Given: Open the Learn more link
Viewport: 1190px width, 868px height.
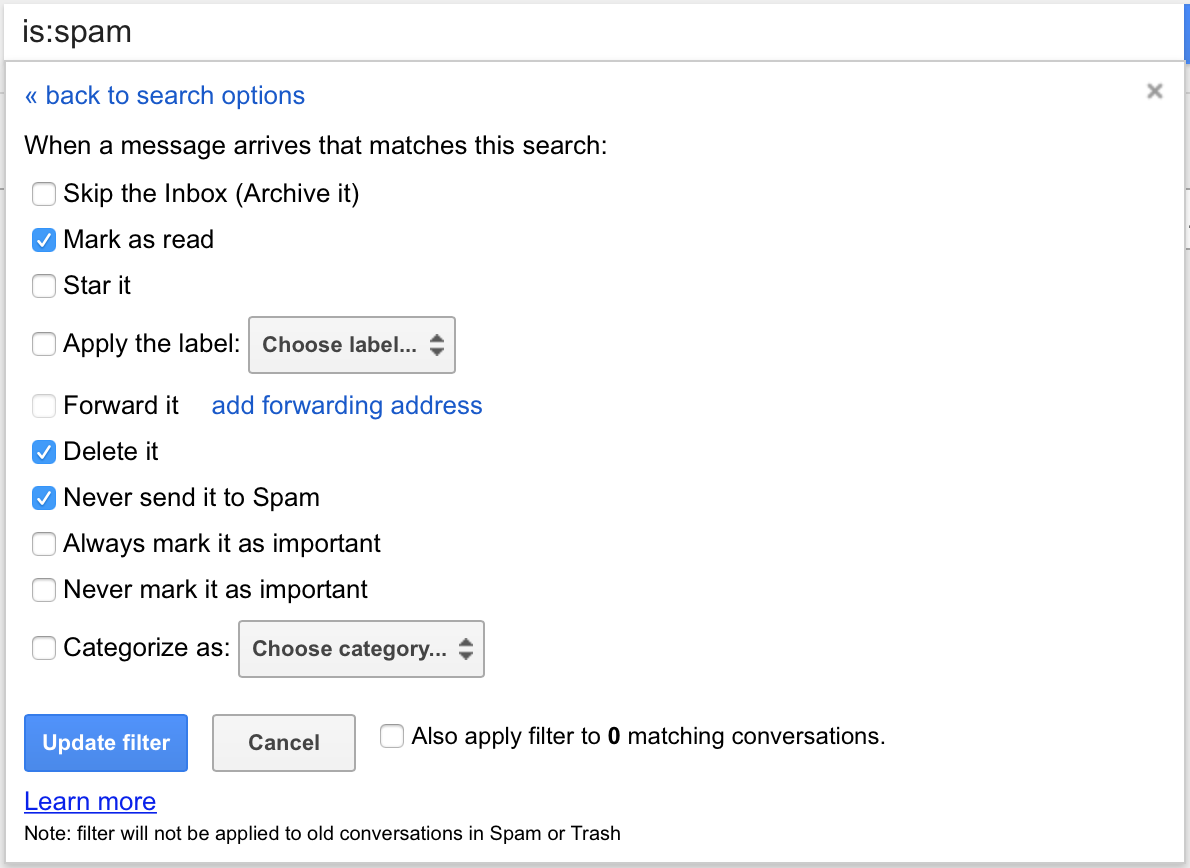Looking at the screenshot, I should click(90, 802).
